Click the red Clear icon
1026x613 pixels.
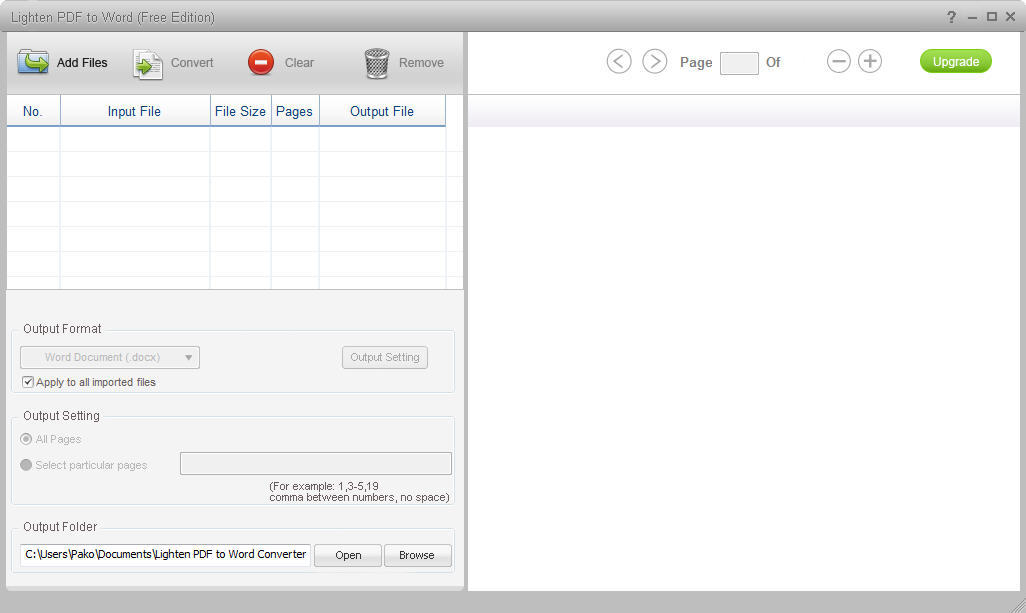tap(260, 63)
